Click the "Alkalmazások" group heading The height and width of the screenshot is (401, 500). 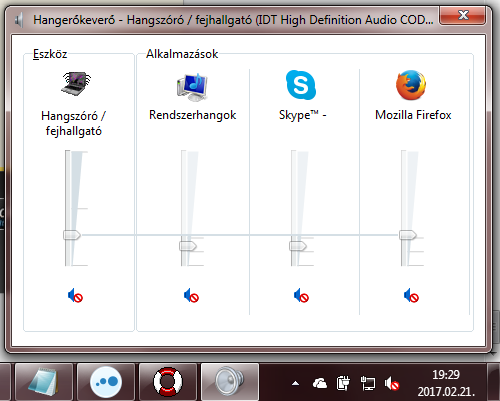[x=182, y=54]
